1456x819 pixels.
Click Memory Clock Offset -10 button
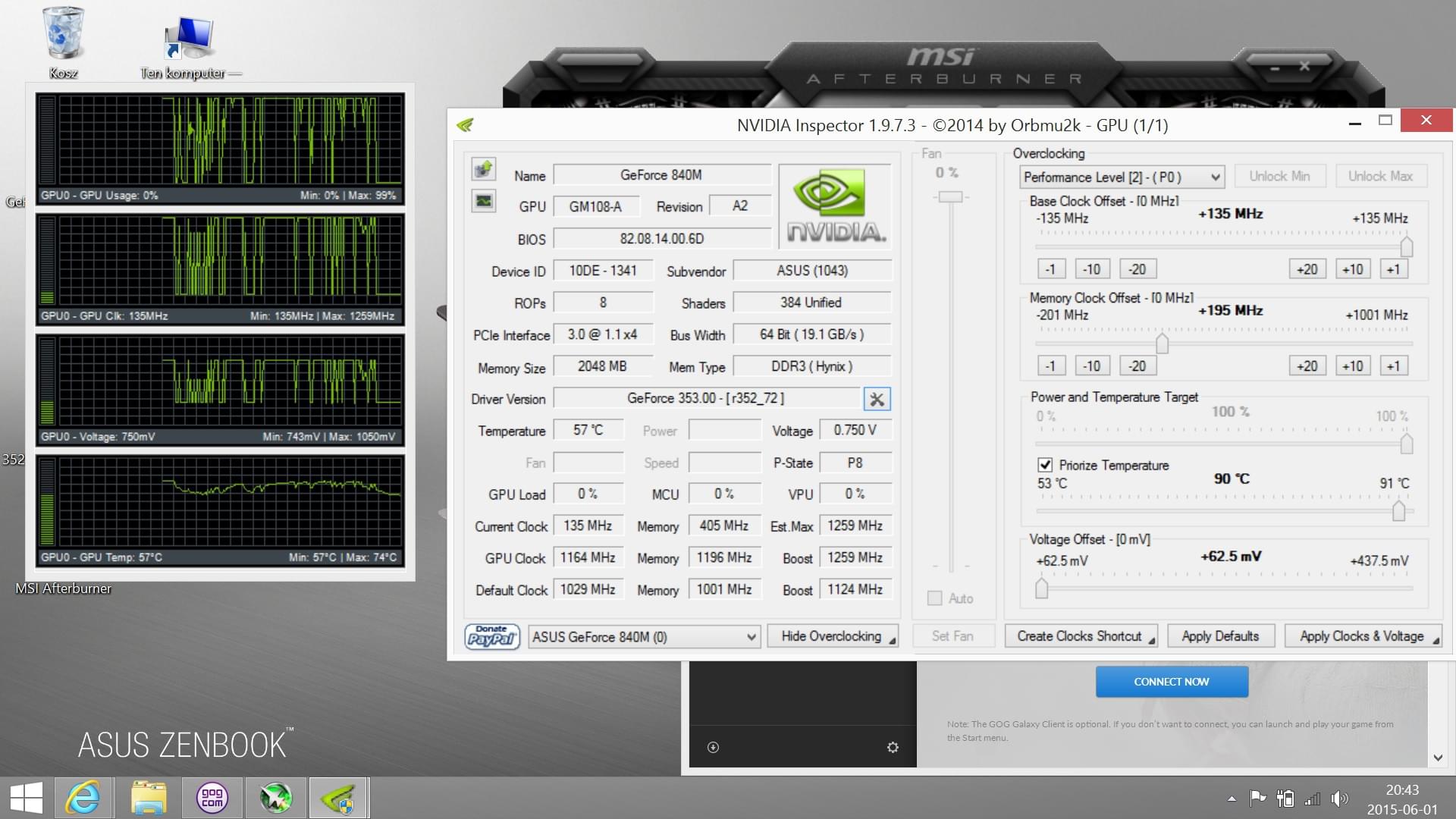coord(1092,366)
